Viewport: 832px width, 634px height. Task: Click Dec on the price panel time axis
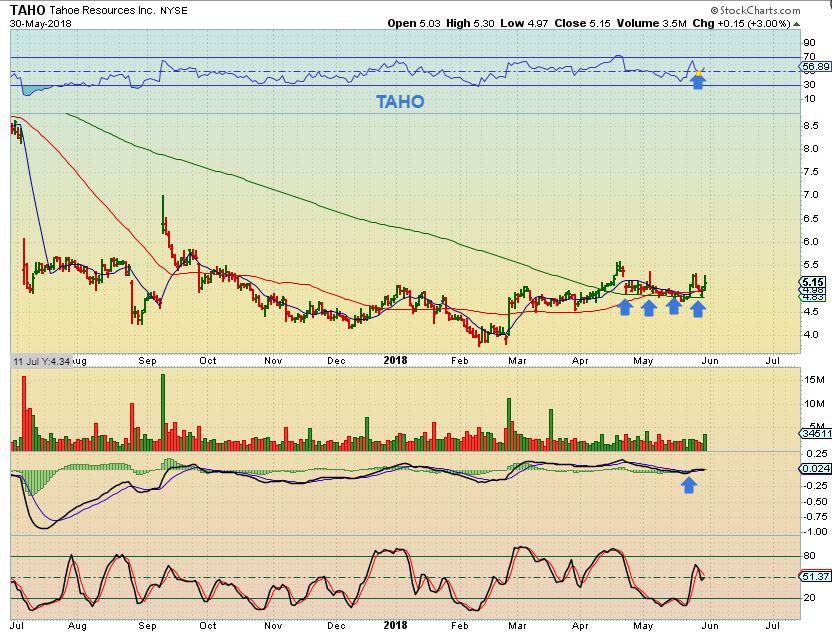tap(336, 361)
